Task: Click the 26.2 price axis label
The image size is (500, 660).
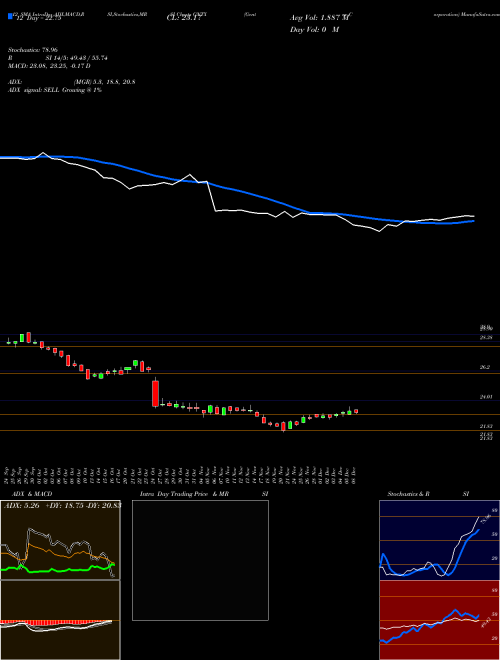Action: [484, 367]
